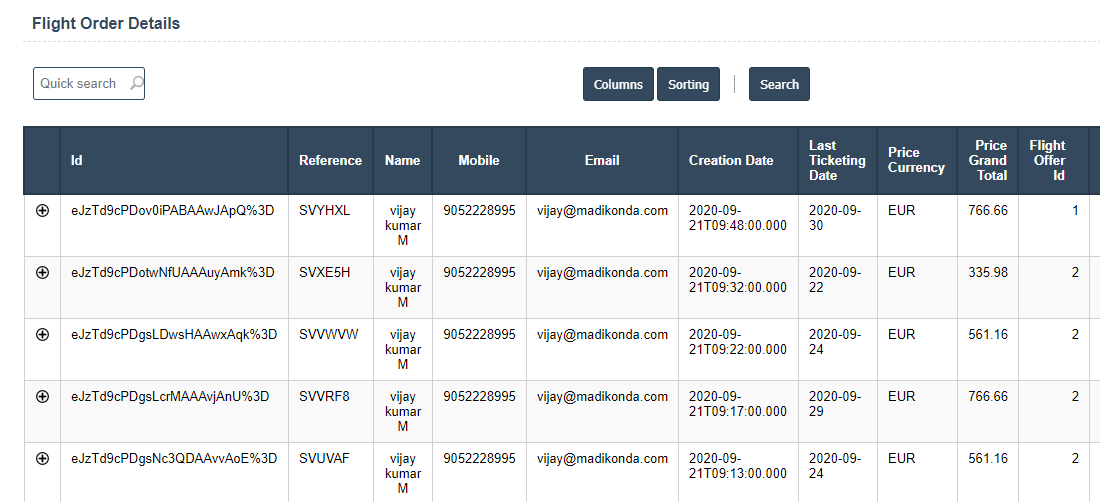Image resolution: width=1100 pixels, height=502 pixels.
Task: Open the Columns chooser button
Action: click(x=618, y=84)
